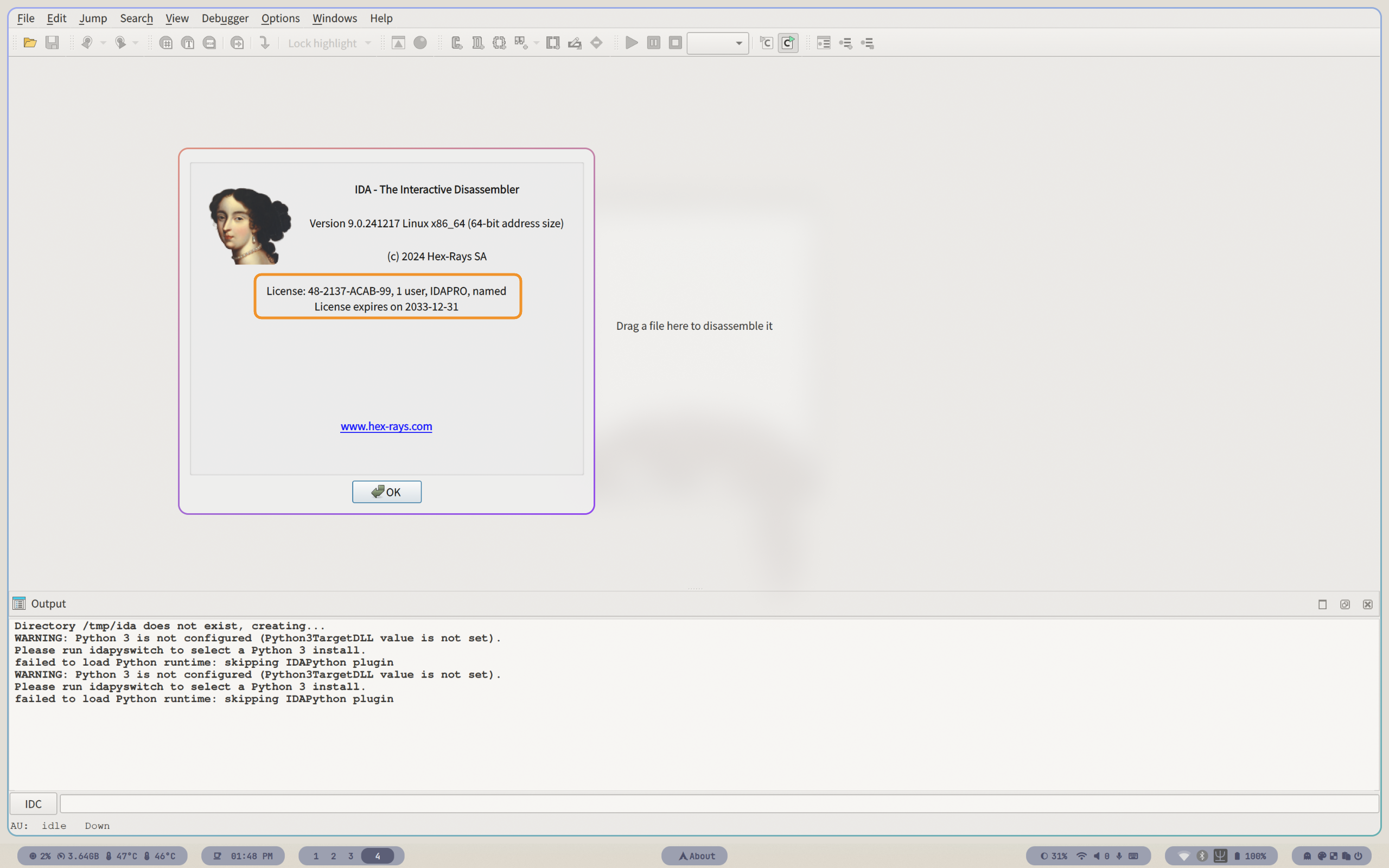Click the last breakpoint list icon in toolbar
This screenshot has width=1389, height=868.
pos(867,42)
